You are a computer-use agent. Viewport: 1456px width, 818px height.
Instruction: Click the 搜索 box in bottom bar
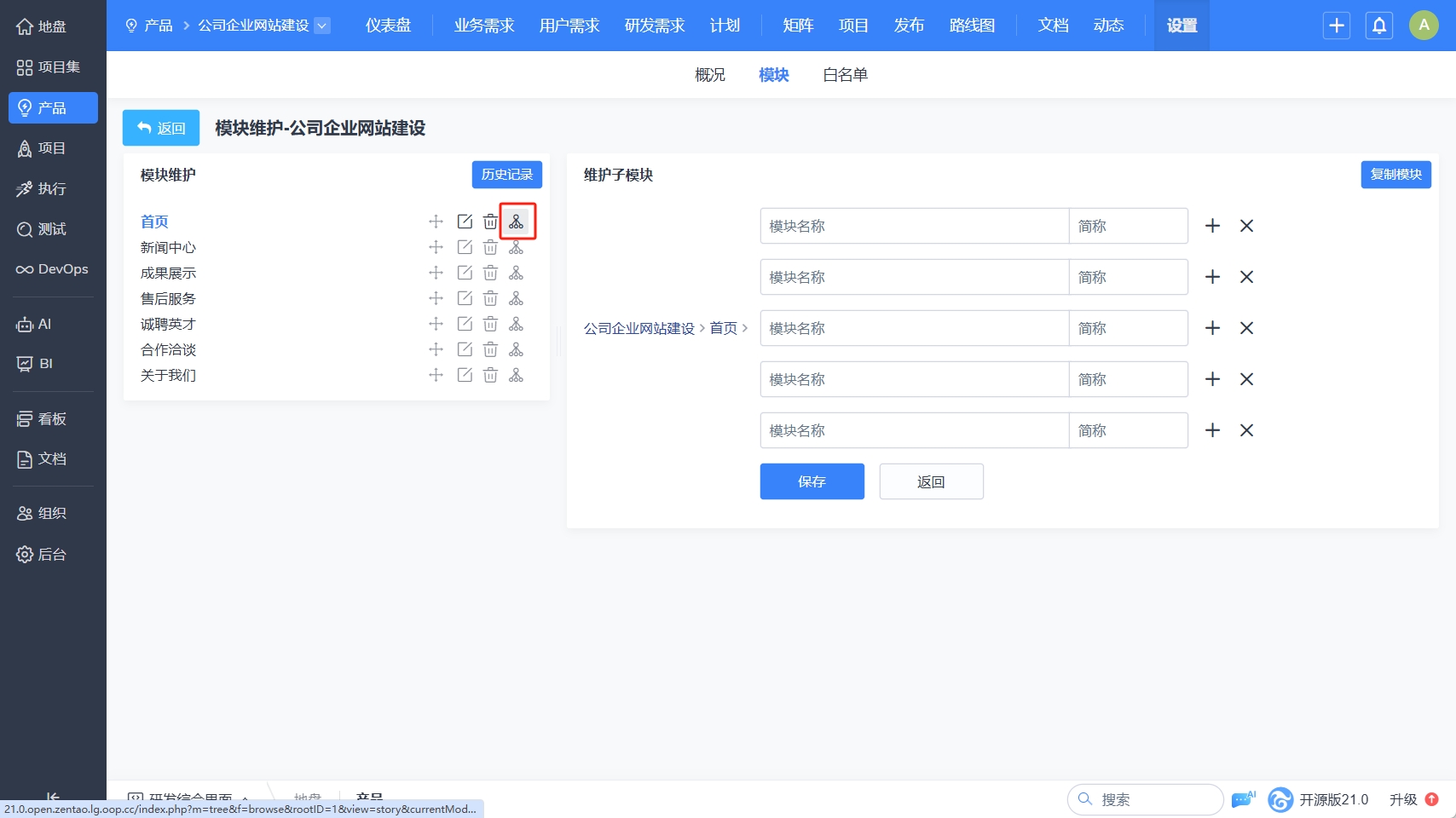click(1145, 799)
